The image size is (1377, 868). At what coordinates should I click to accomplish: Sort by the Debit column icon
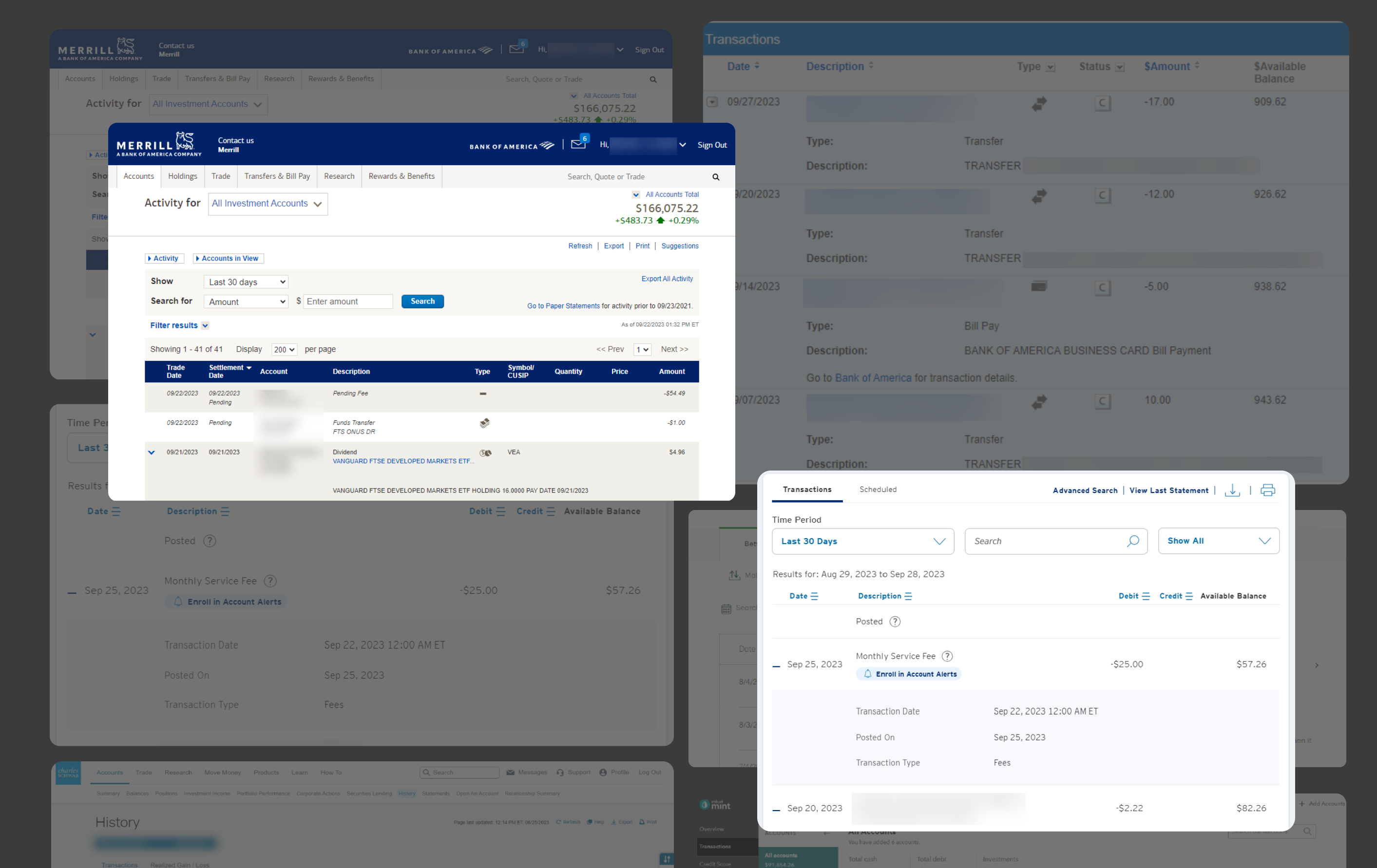[1146, 596]
